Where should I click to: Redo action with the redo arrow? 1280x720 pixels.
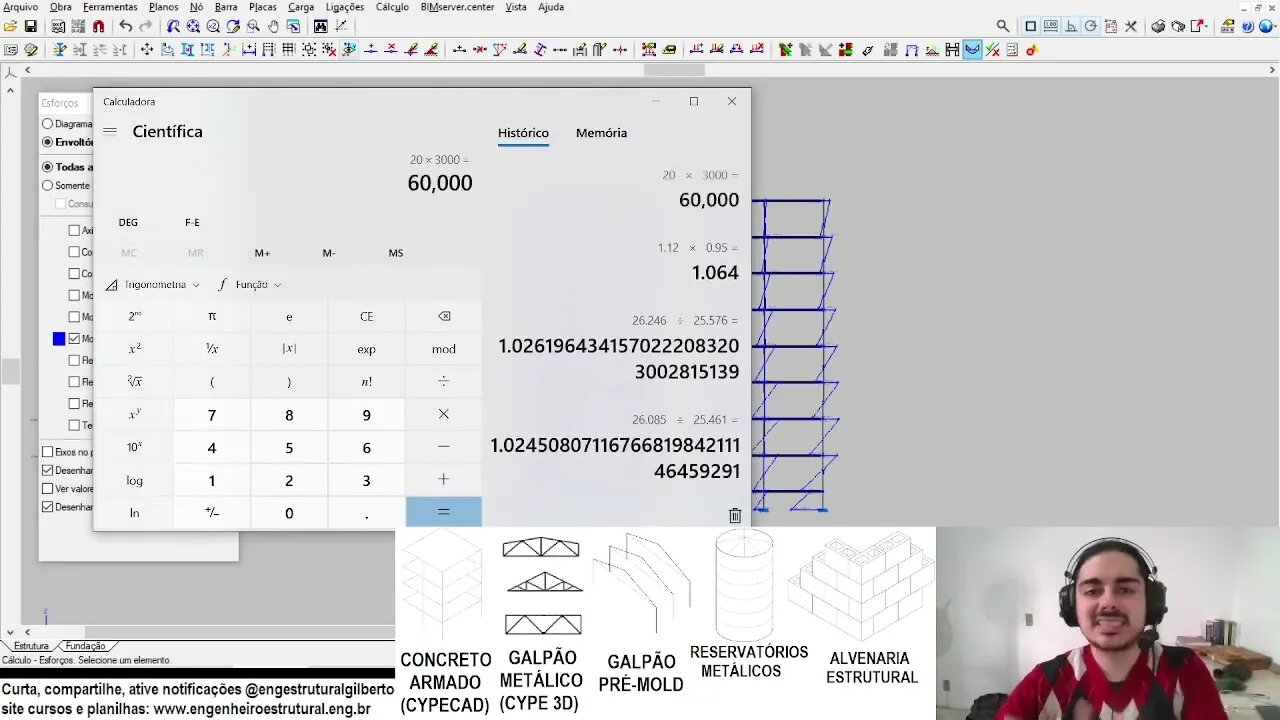click(x=146, y=27)
